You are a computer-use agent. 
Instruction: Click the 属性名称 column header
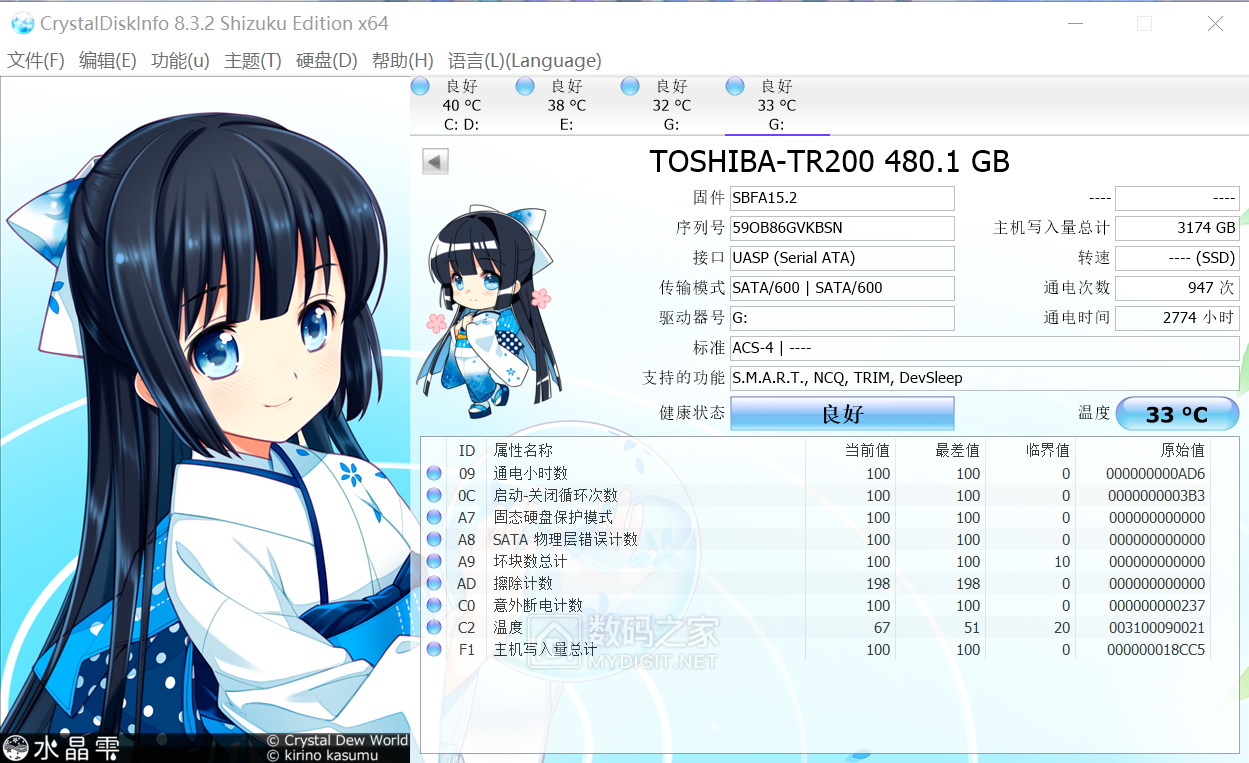646,451
